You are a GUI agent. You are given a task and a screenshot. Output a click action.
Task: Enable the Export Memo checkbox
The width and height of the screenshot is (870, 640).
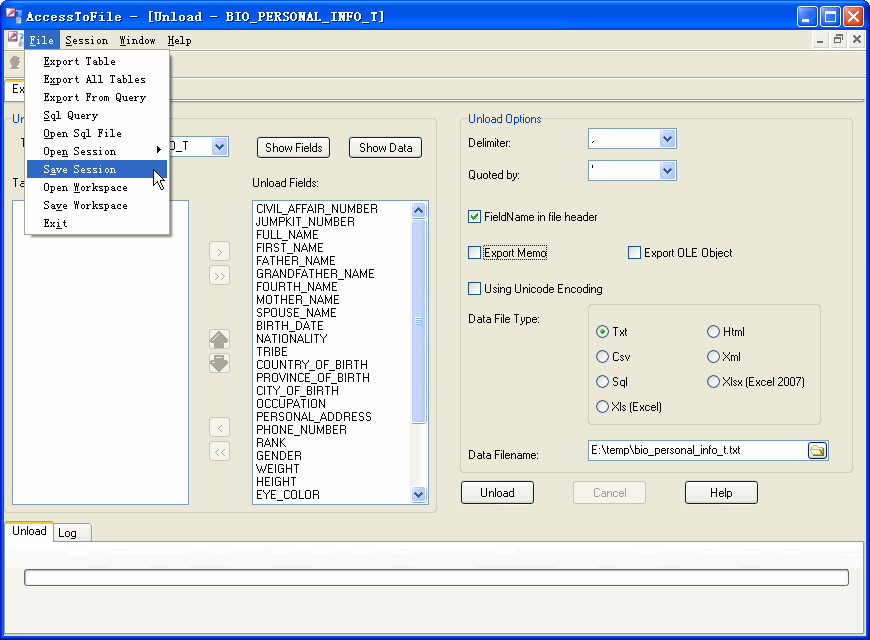pyautogui.click(x=474, y=253)
